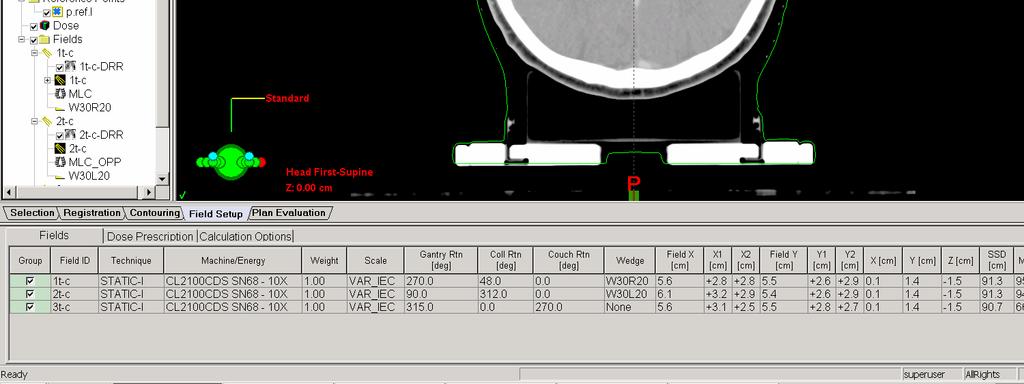
Task: Uncheck the Group checkbox for field 1t-c
Action: (x=29, y=281)
